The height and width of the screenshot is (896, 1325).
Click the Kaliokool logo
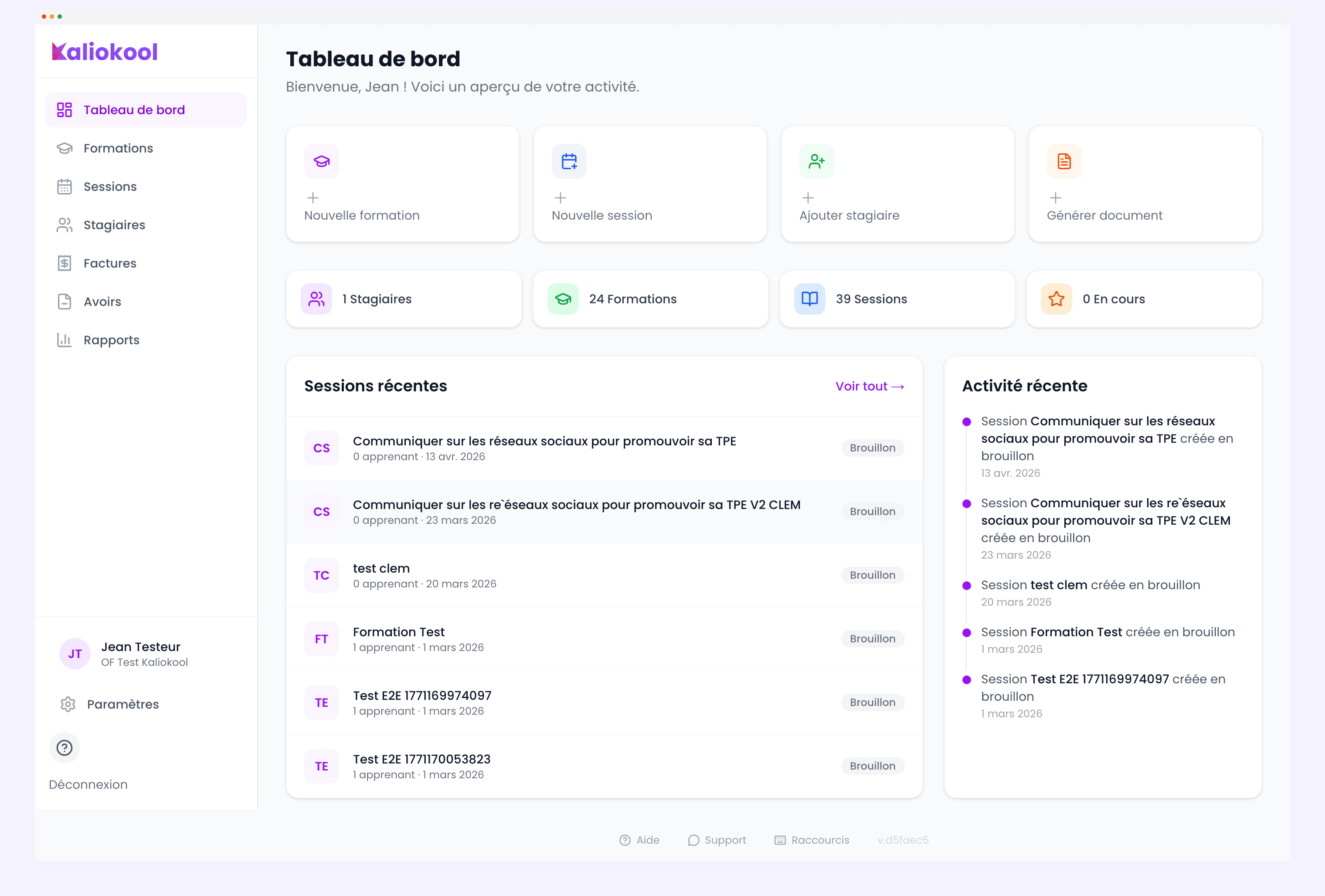(105, 52)
